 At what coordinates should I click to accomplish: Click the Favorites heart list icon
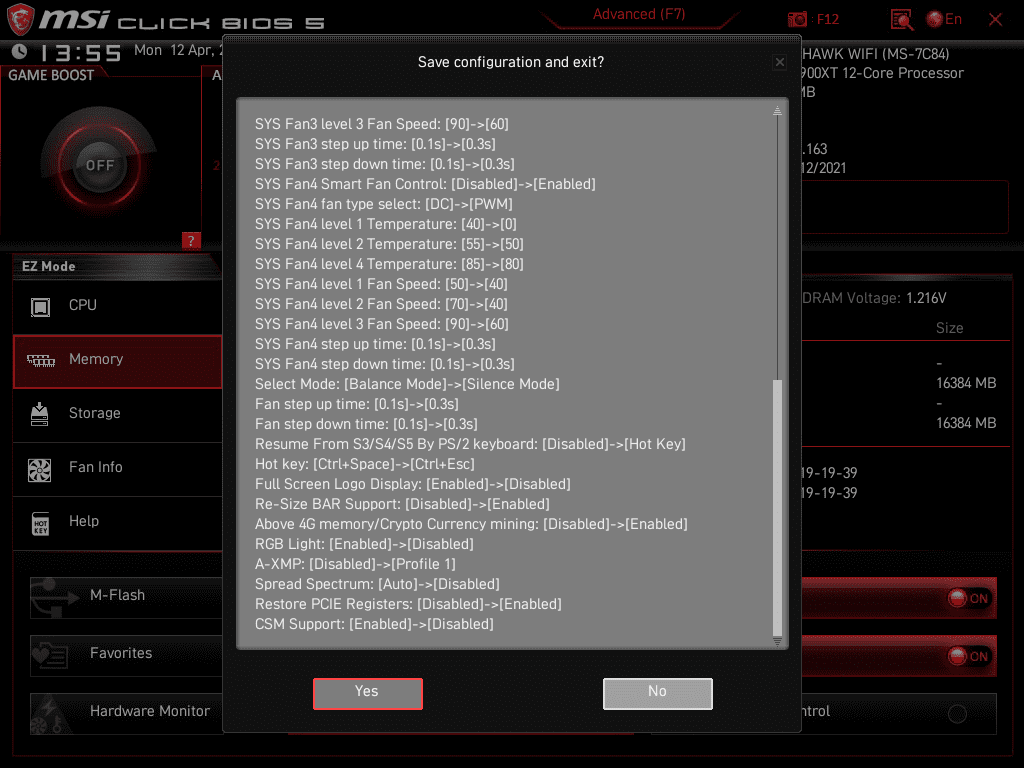point(50,655)
